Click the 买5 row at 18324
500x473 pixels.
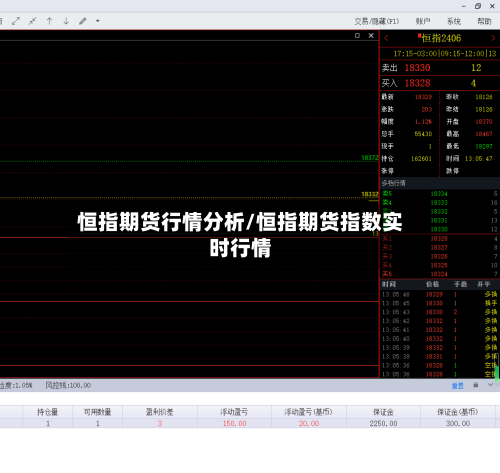click(x=440, y=274)
